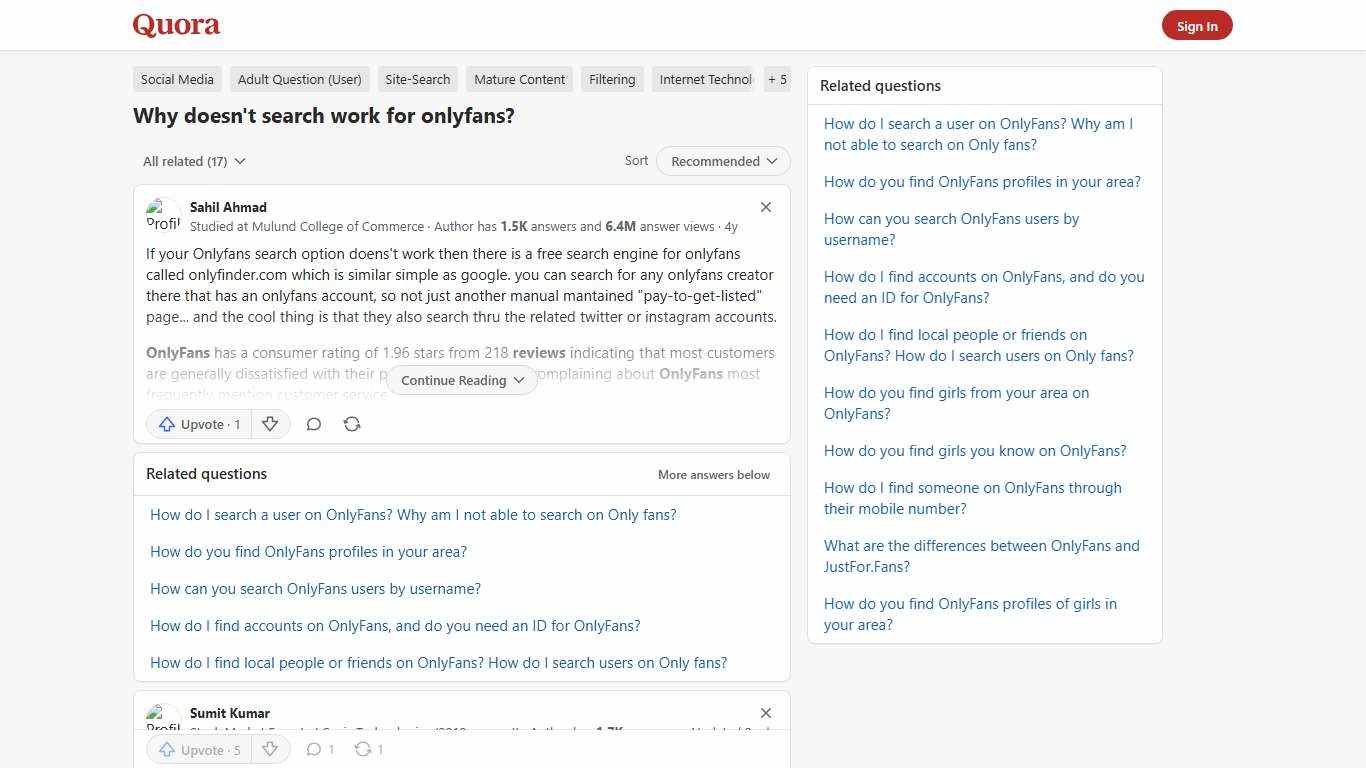
Task: Downvote Sahil Ahmad's answer
Action: pos(270,424)
